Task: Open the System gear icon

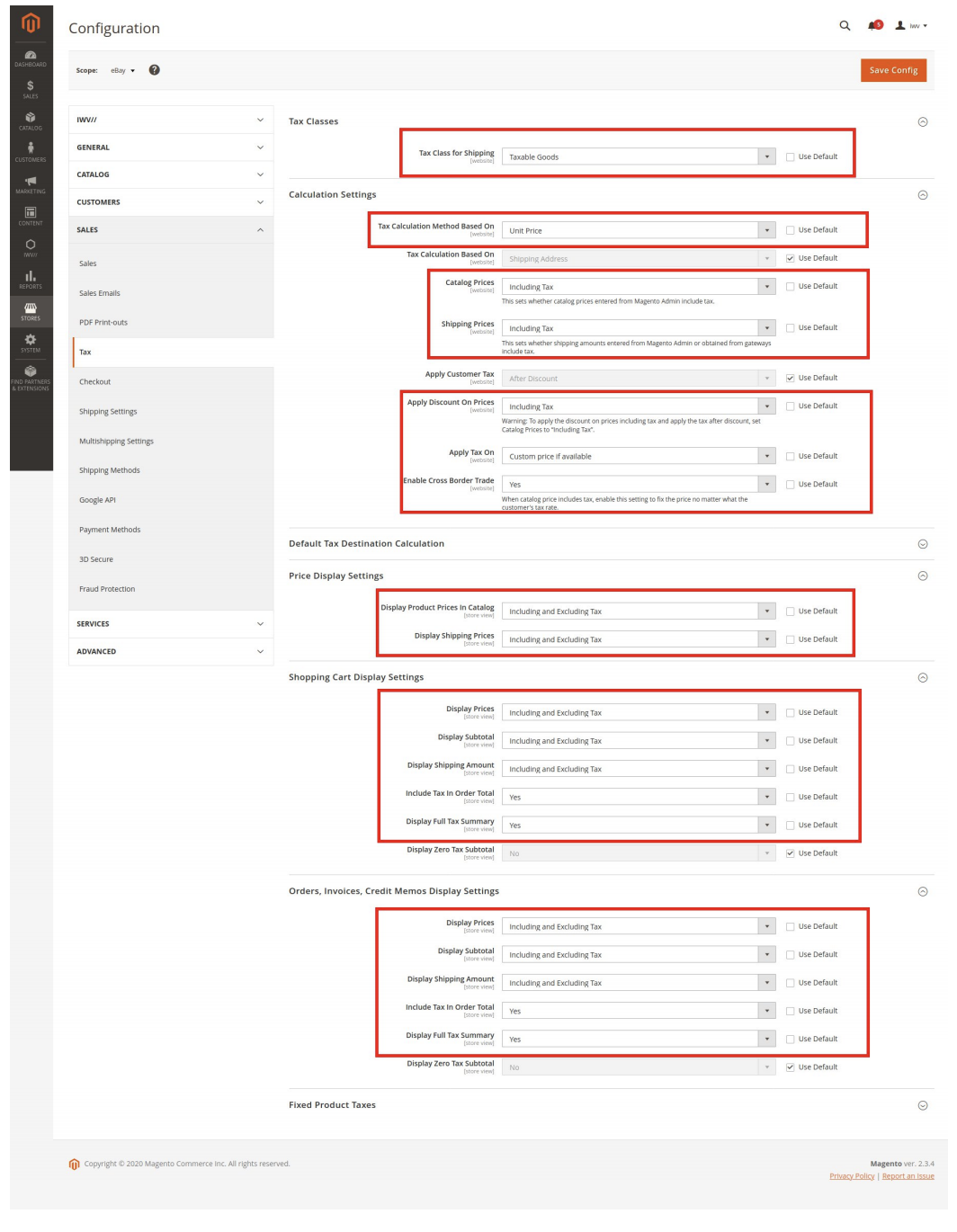Action: [31, 342]
